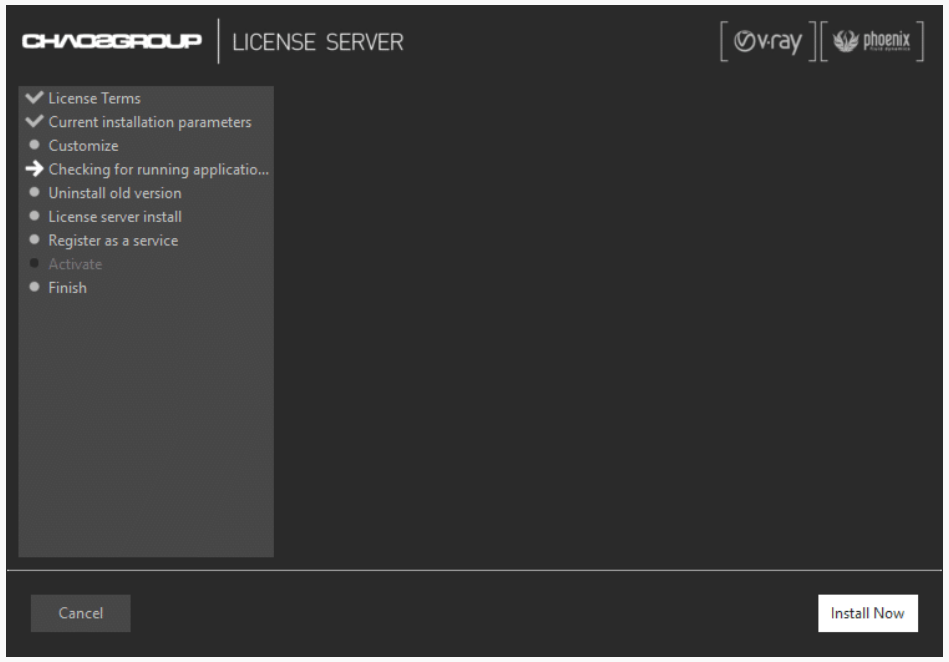Open the Current installation parameters step
The height and width of the screenshot is (662, 949).
(x=149, y=122)
